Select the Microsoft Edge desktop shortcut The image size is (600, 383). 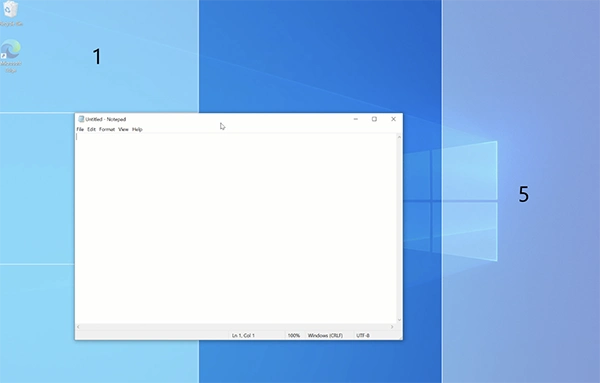[x=11, y=56]
